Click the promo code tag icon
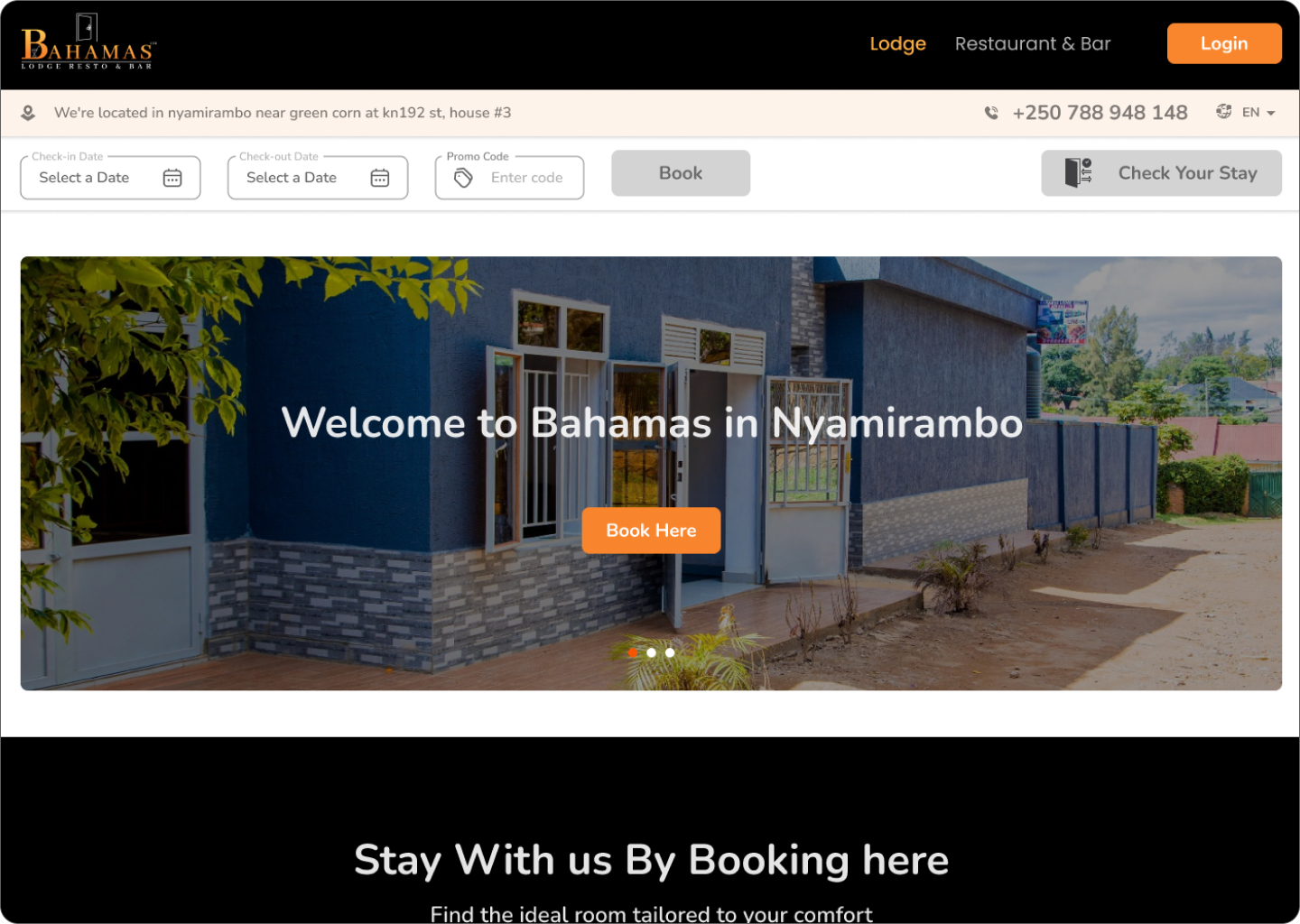The width and height of the screenshot is (1300, 924). (463, 178)
